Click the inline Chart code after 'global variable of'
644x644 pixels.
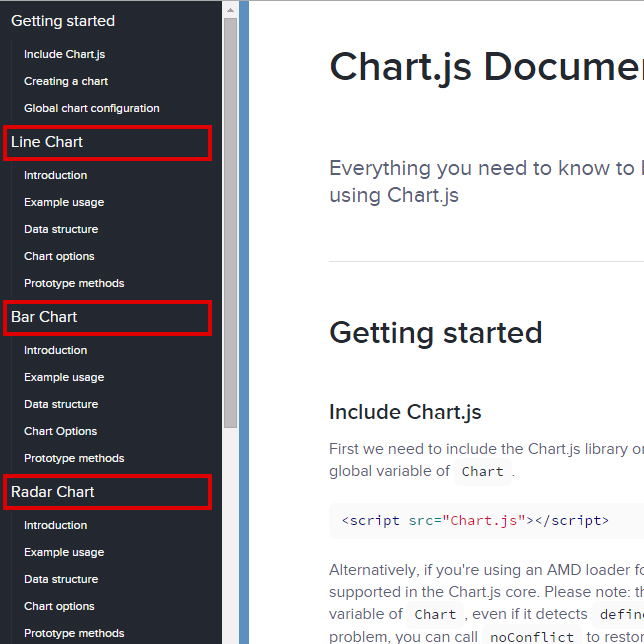pos(483,472)
